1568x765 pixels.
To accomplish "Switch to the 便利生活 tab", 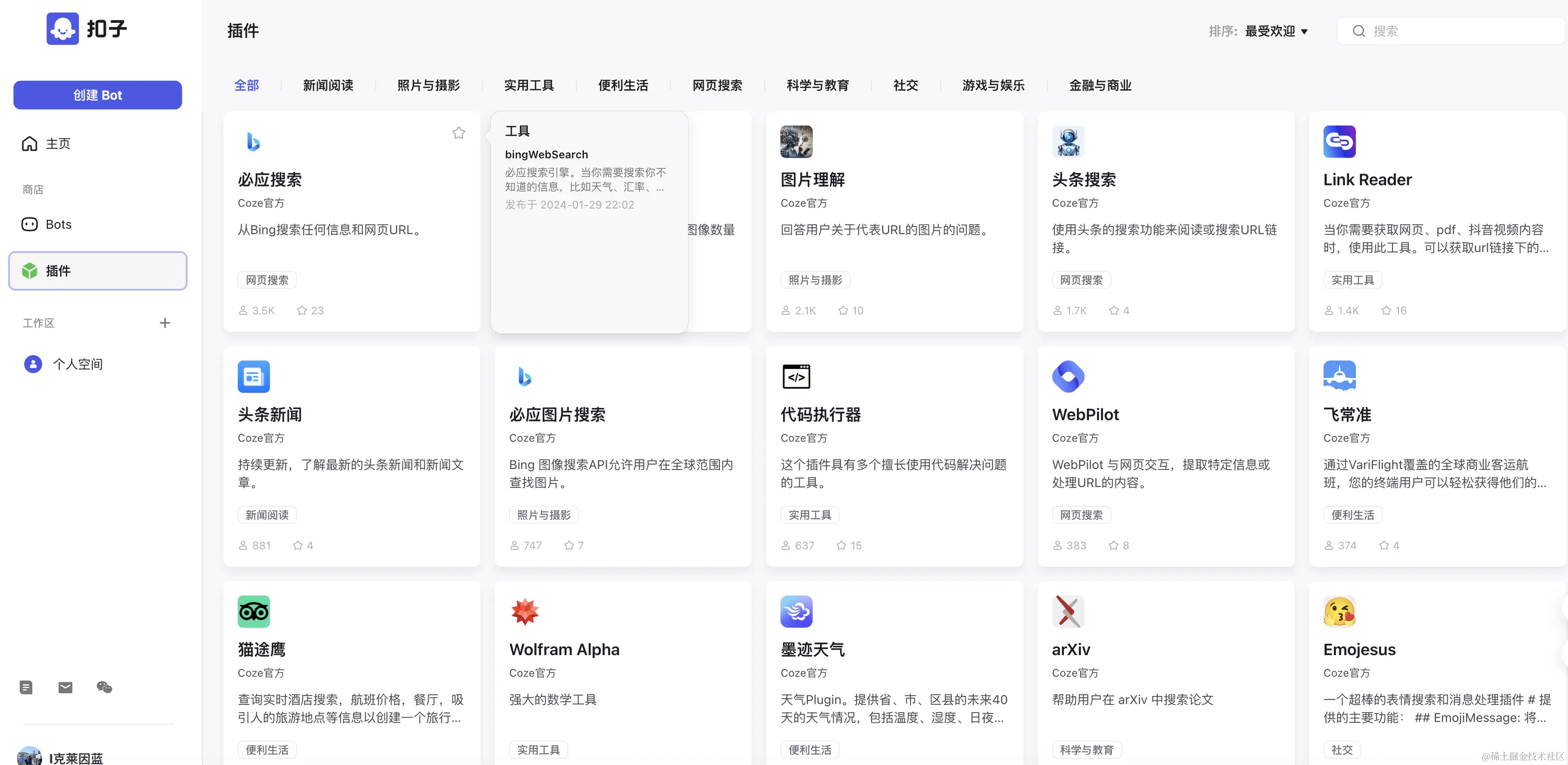I will tap(623, 85).
